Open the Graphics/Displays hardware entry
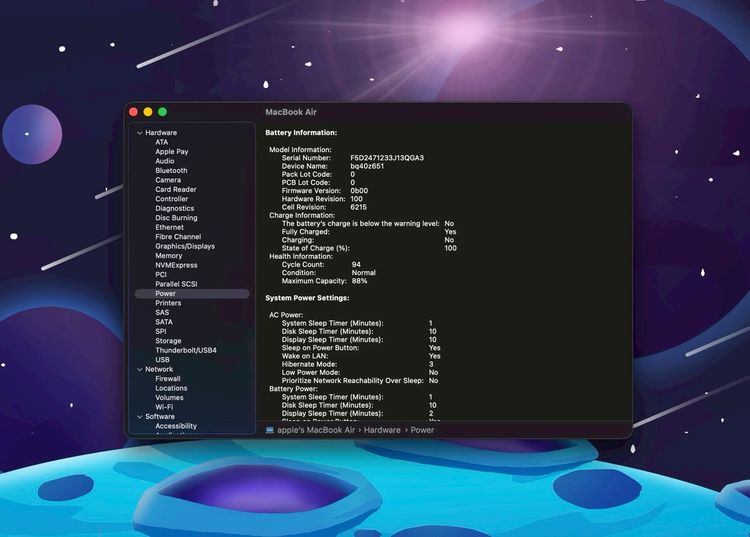Screen dimensions: 750x537 click(x=185, y=246)
